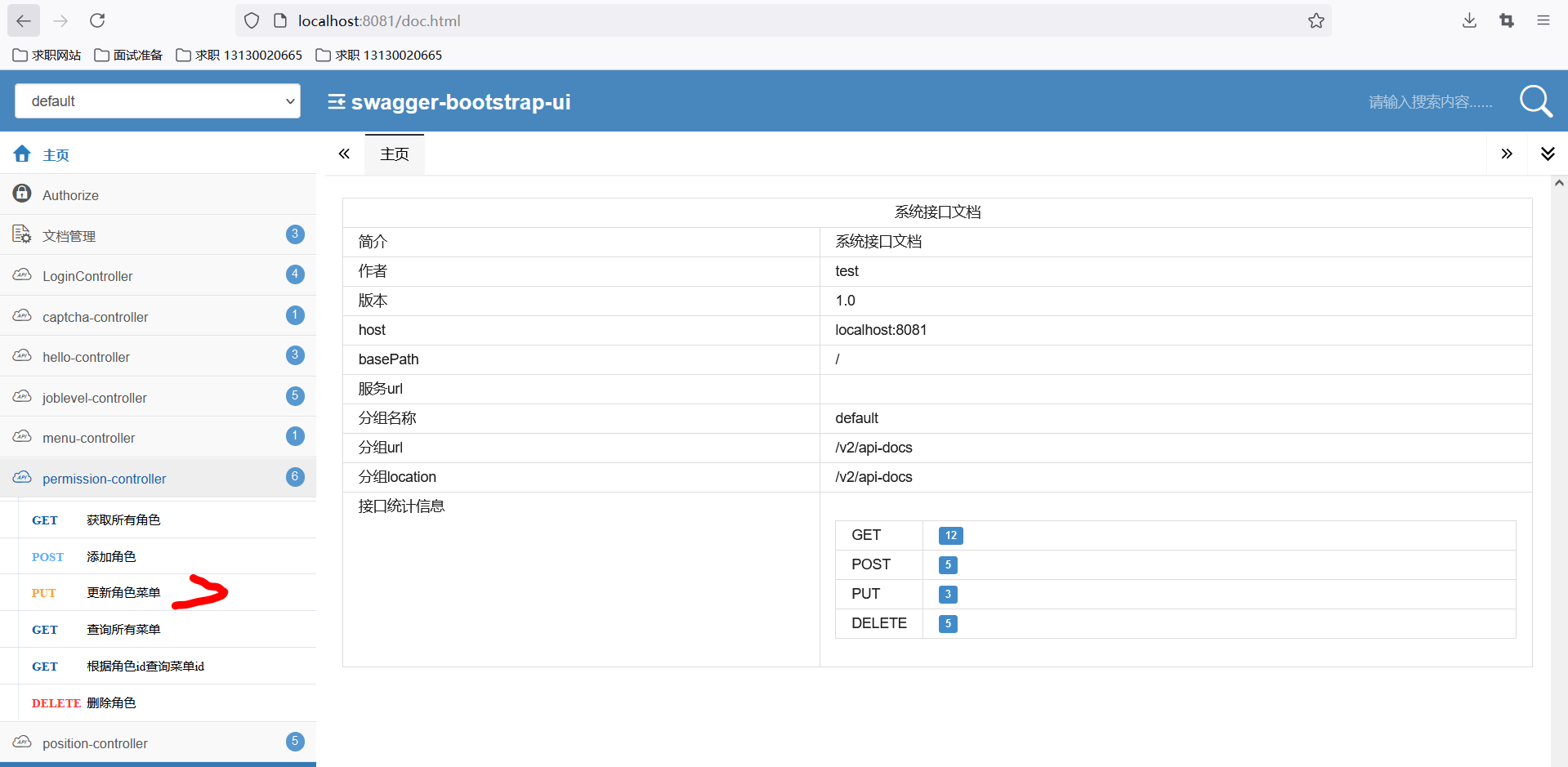Click the DELETE count badge 5
Image resolution: width=1568 pixels, height=767 pixels.
pos(948,624)
